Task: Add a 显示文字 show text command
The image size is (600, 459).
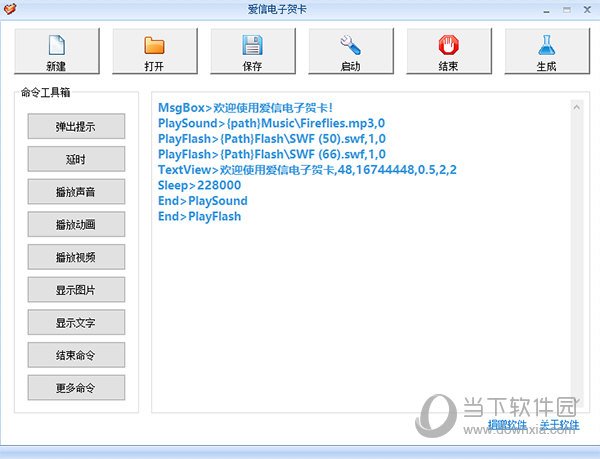Action: tap(76, 322)
